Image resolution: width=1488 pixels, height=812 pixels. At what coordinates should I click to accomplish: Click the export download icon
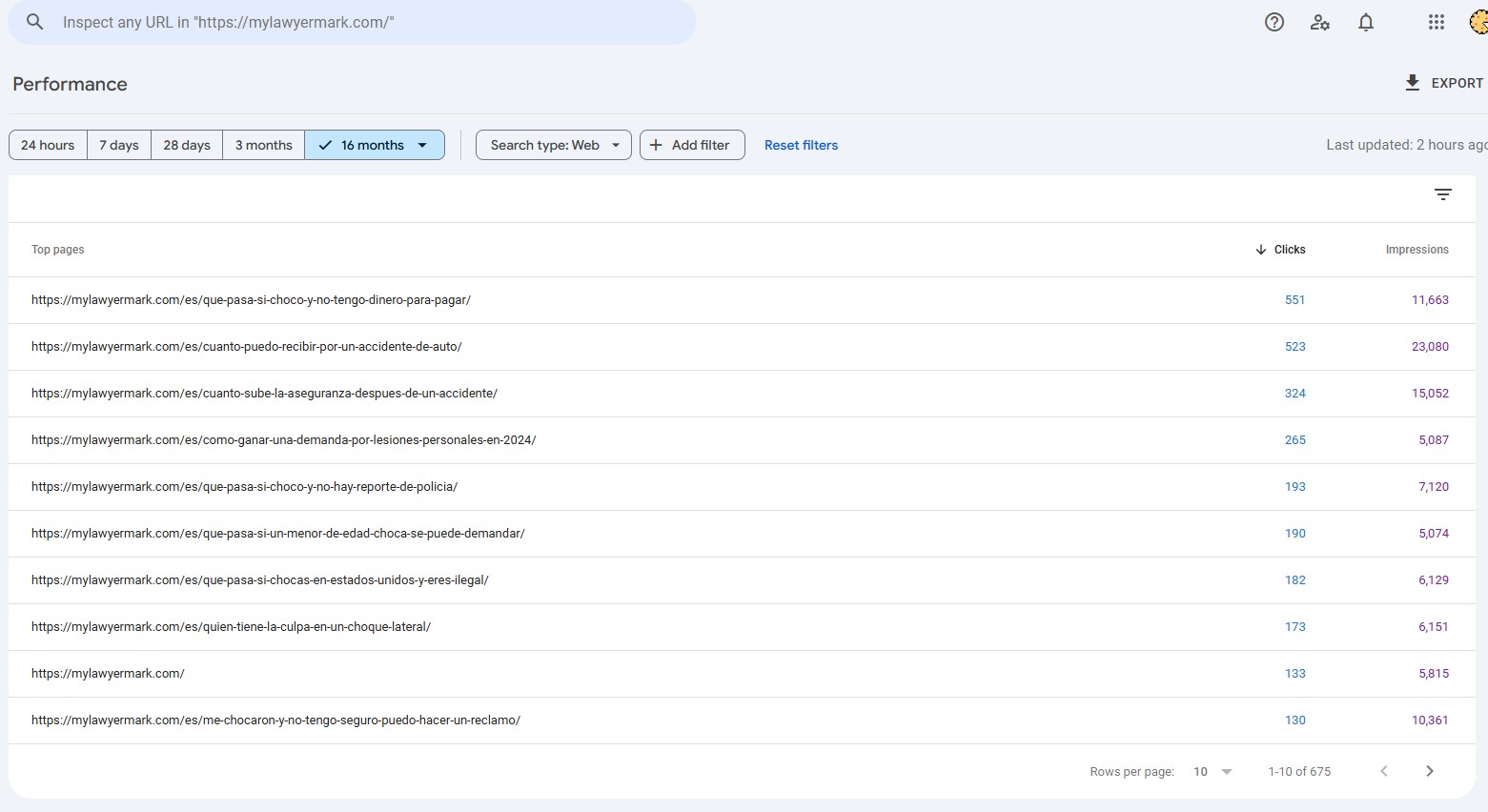[x=1413, y=83]
